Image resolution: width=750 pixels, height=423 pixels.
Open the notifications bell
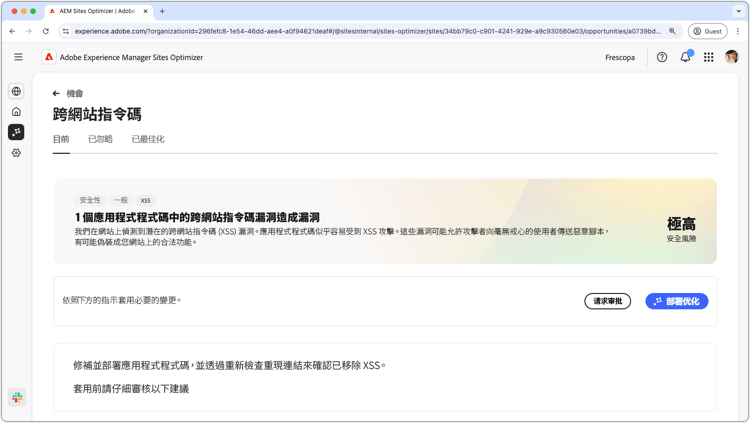click(685, 57)
